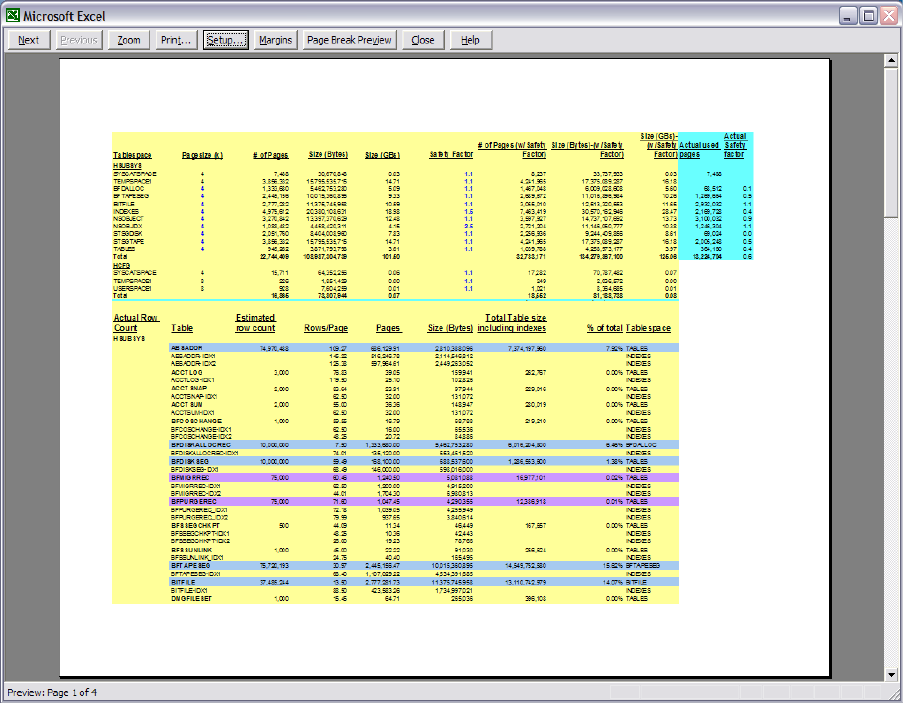Click the 'Total Table size including indexes' header
The width and height of the screenshot is (903, 703).
511,323
